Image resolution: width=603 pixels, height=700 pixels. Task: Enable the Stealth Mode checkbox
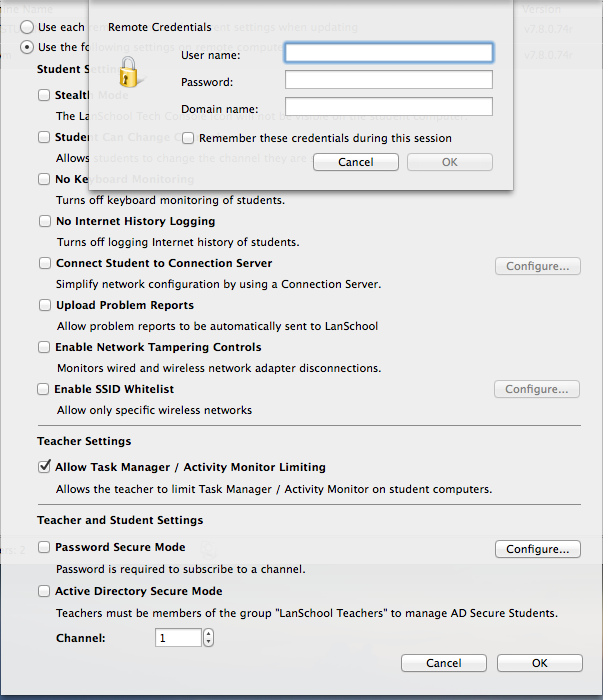[x=44, y=95]
